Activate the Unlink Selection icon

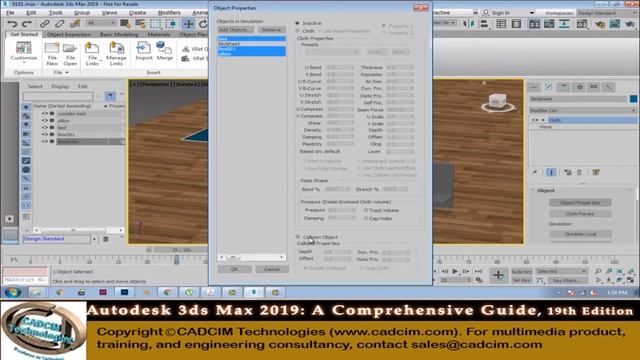[x=60, y=24]
